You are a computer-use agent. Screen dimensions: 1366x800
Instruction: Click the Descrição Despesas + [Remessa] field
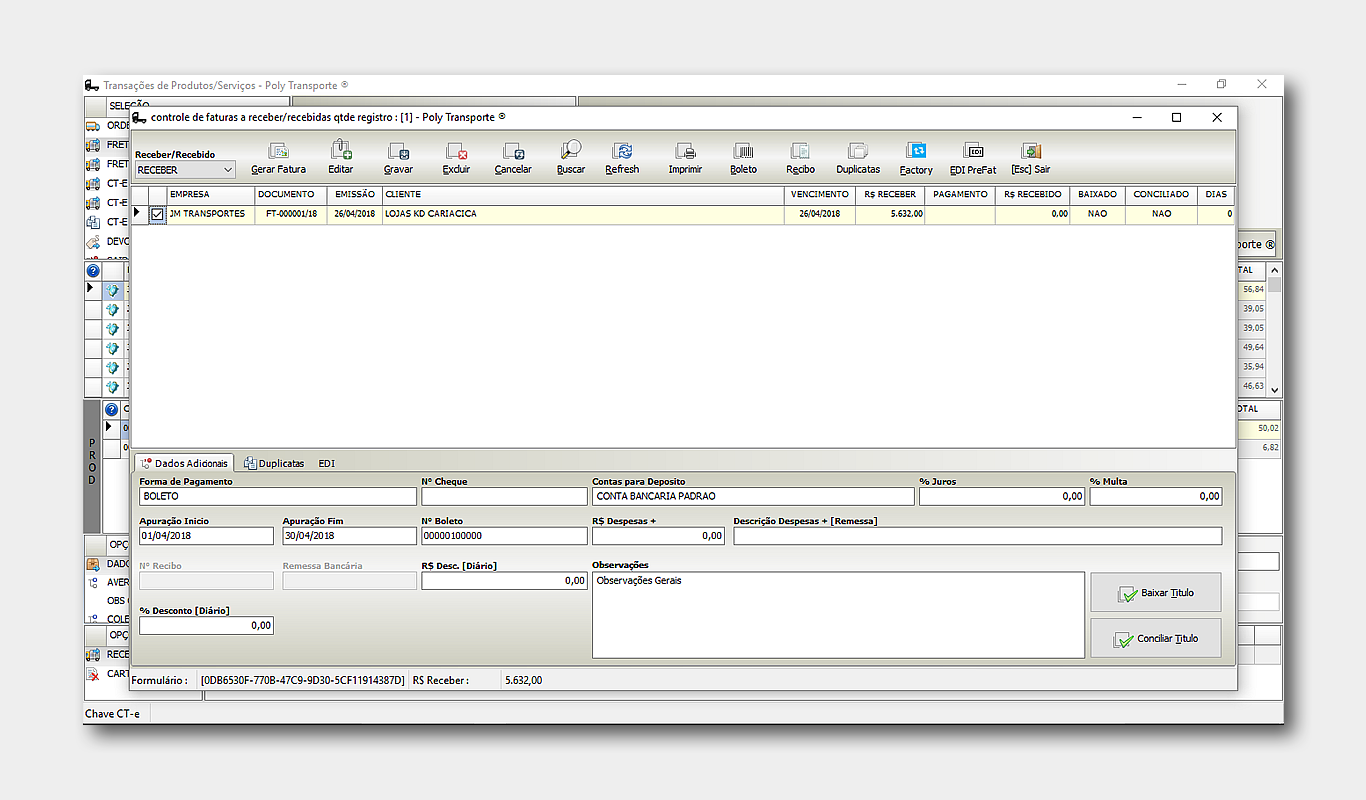coord(978,536)
